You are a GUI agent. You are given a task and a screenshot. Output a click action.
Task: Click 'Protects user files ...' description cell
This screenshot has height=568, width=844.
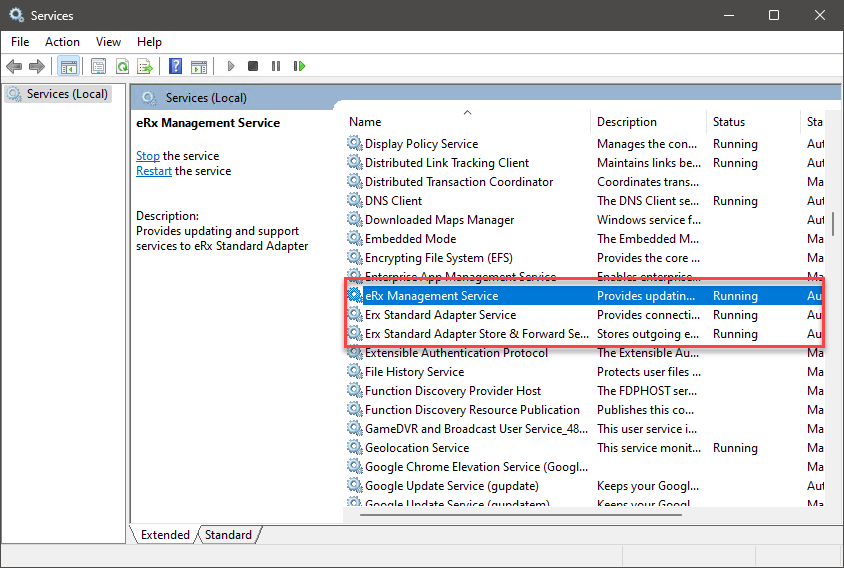(x=649, y=371)
